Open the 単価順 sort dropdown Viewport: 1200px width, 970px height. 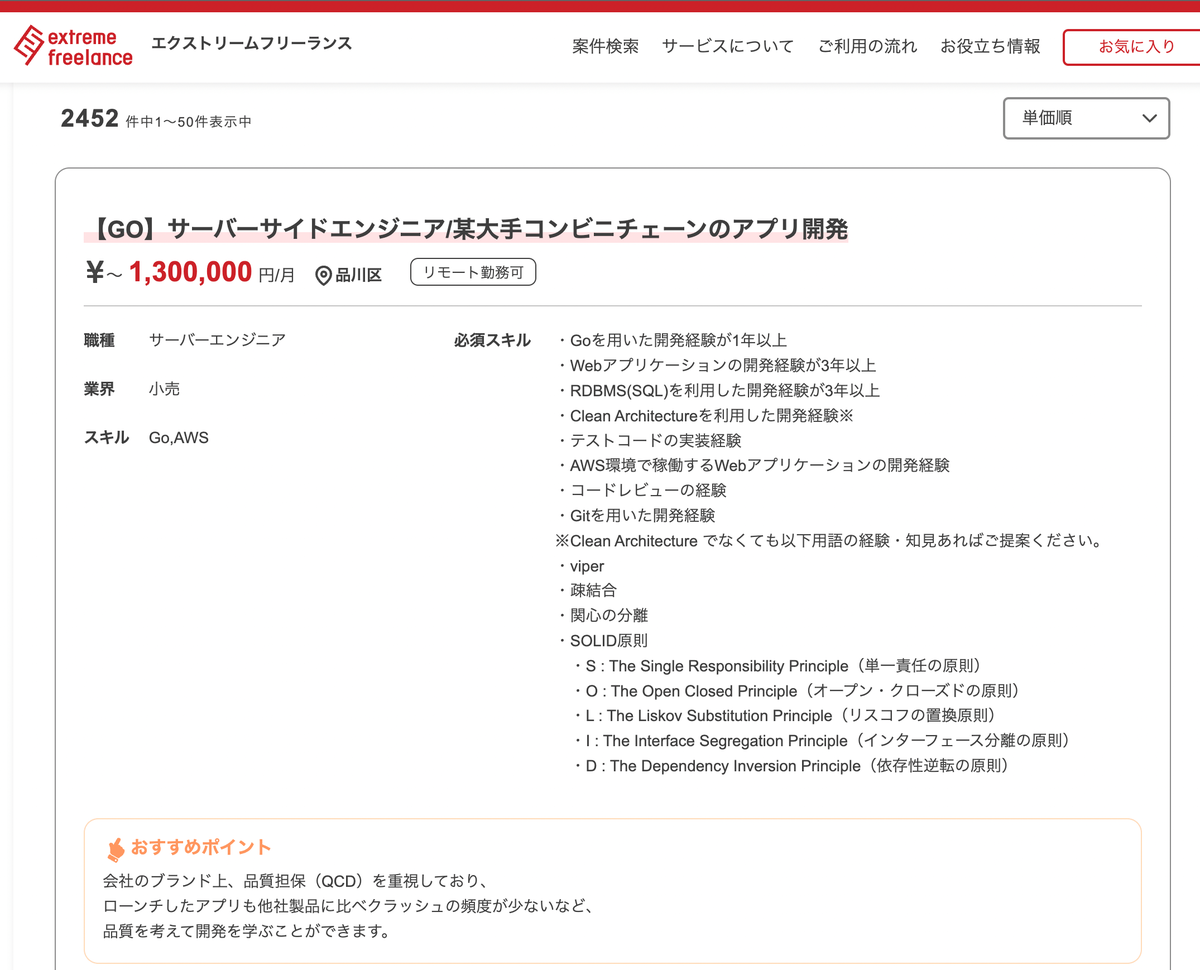click(1086, 118)
